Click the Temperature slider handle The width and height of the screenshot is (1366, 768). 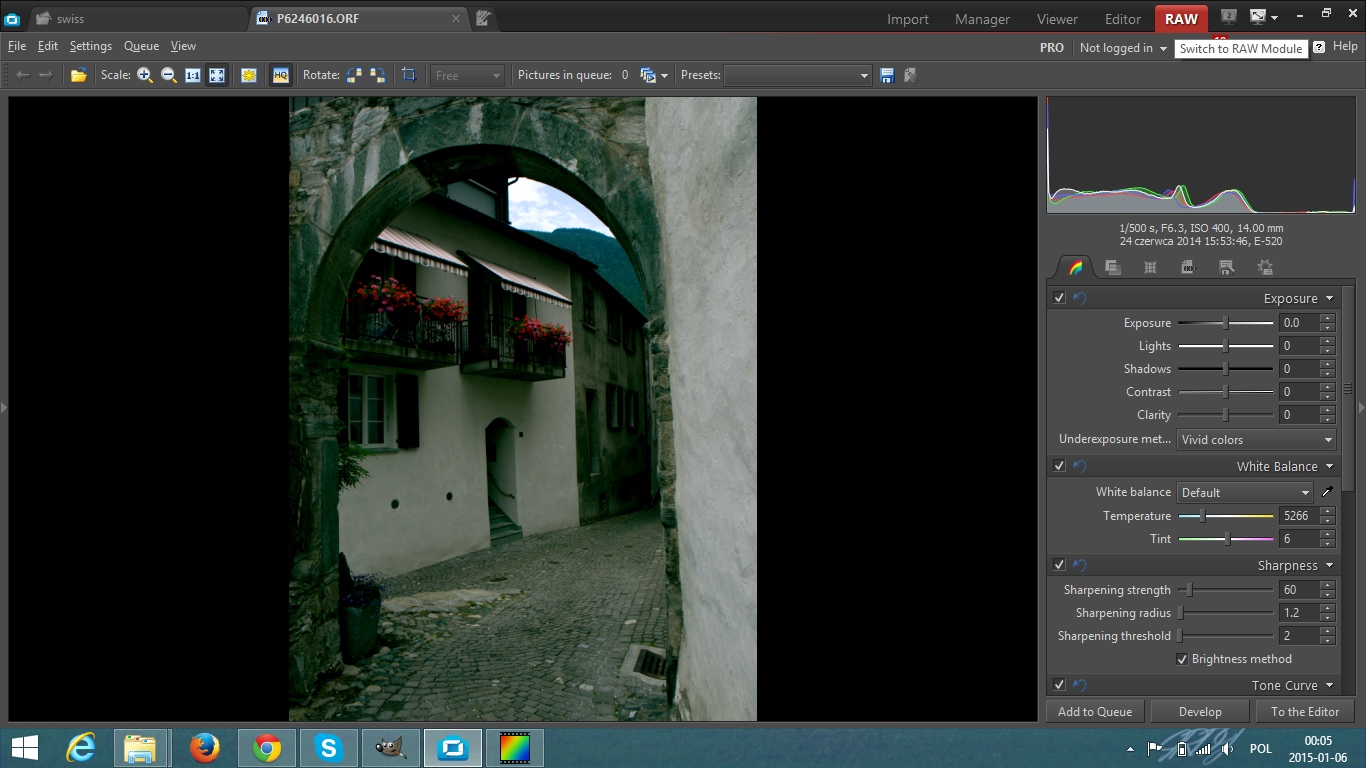tap(1202, 516)
